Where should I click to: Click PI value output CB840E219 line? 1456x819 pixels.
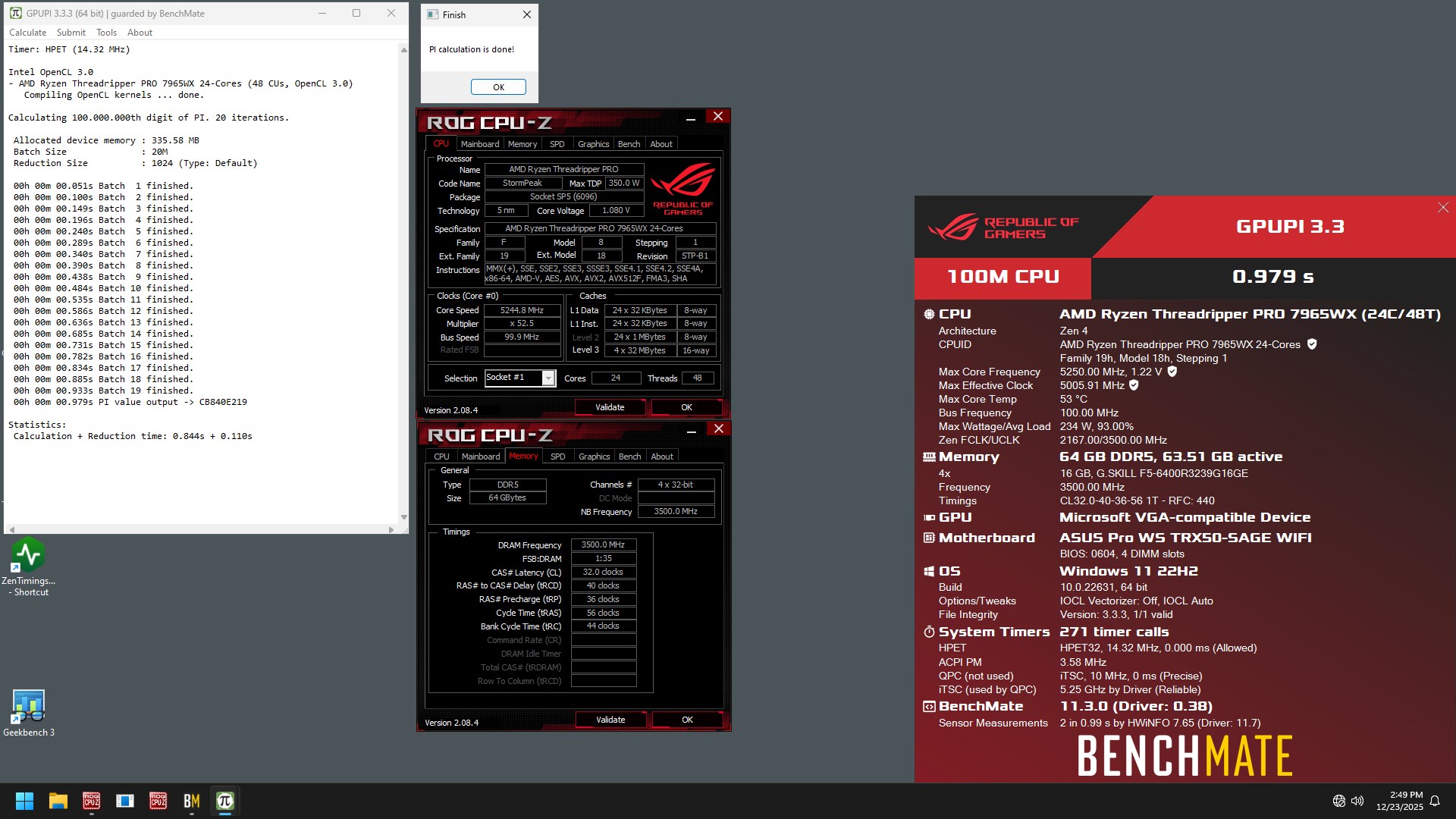pos(130,402)
